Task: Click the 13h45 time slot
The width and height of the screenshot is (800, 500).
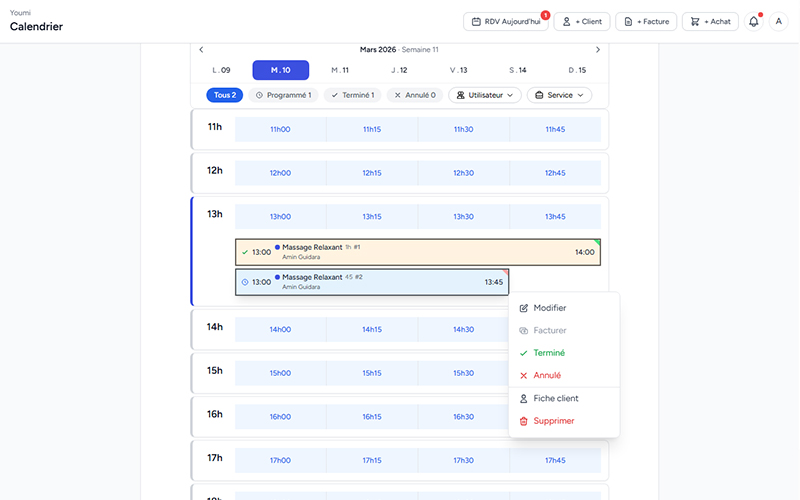Action: point(555,216)
